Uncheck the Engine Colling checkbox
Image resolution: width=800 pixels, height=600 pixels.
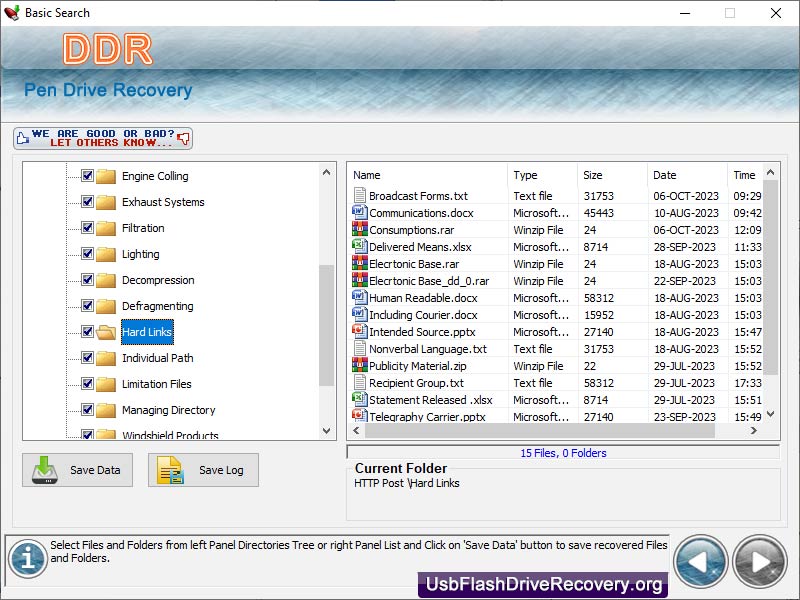[x=87, y=176]
